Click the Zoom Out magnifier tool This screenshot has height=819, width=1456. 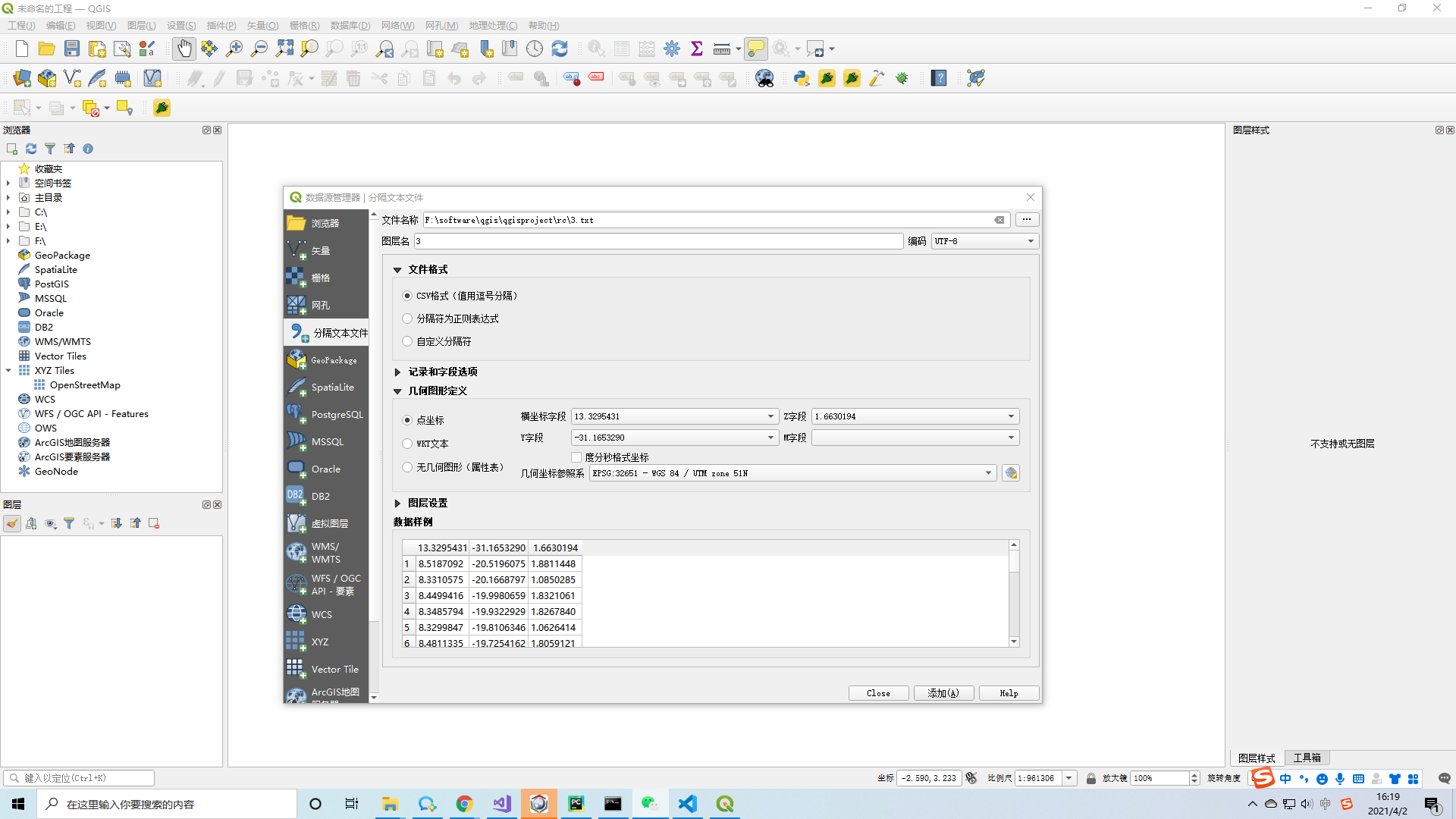(259, 49)
